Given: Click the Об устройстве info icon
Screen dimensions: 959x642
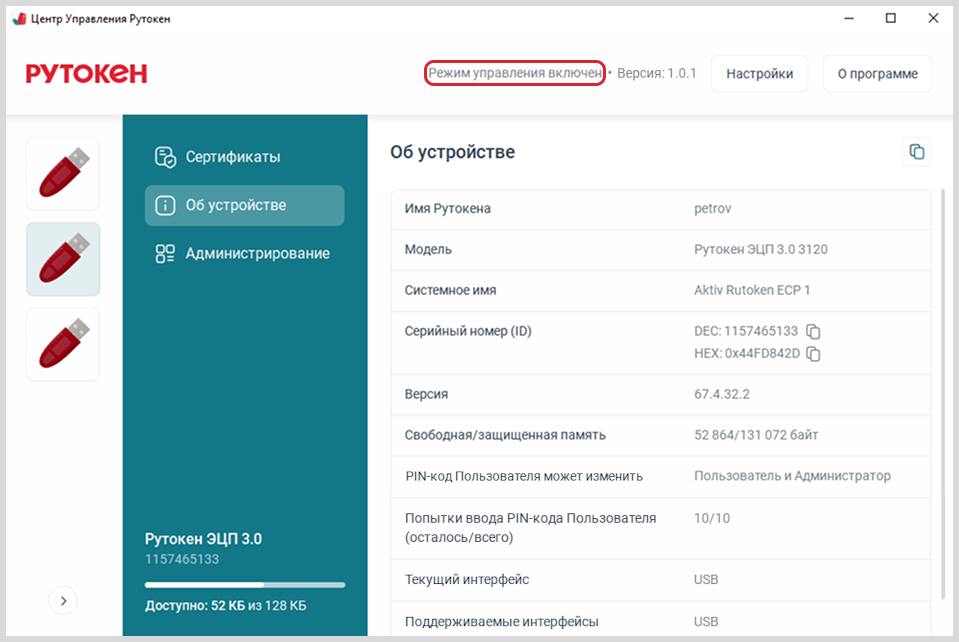Looking at the screenshot, I should pos(165,205).
